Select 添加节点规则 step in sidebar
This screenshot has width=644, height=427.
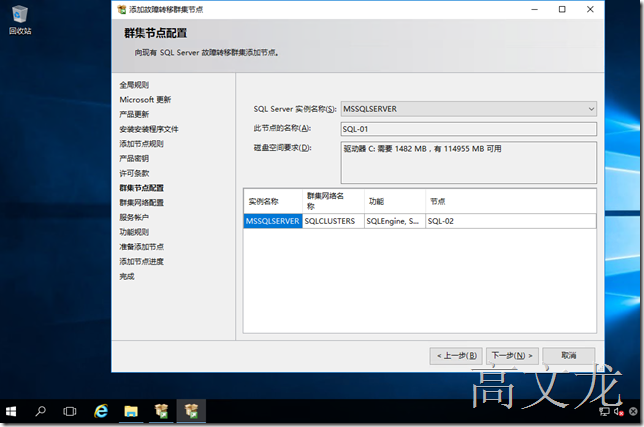point(141,144)
